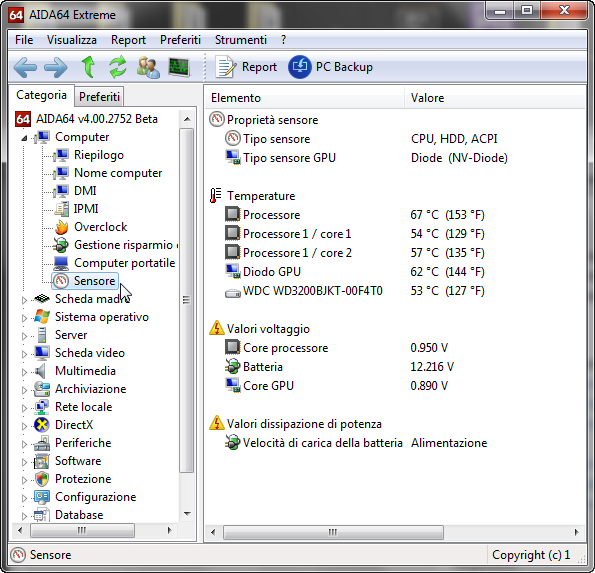Click the Configurazione category icon
This screenshot has width=595, height=573.
[41, 497]
